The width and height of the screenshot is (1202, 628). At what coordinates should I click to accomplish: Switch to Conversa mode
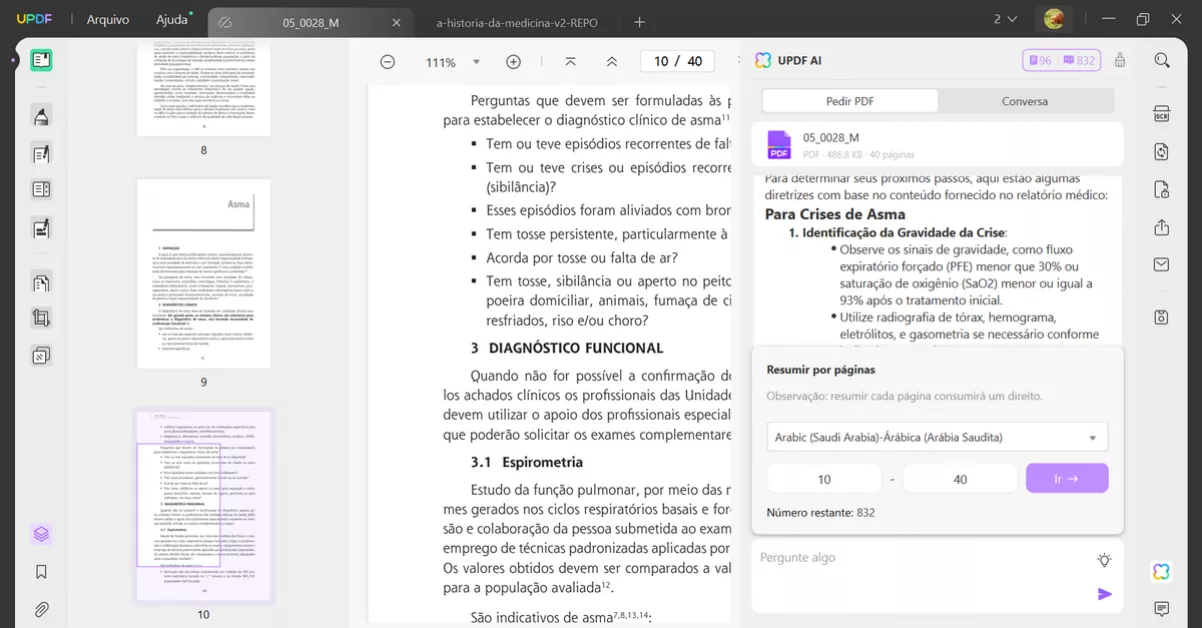(x=1025, y=101)
